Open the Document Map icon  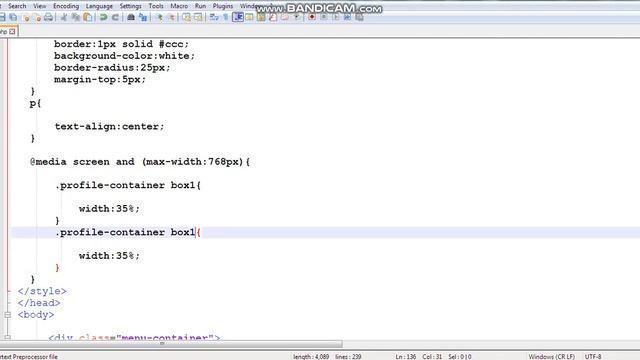point(261,17)
